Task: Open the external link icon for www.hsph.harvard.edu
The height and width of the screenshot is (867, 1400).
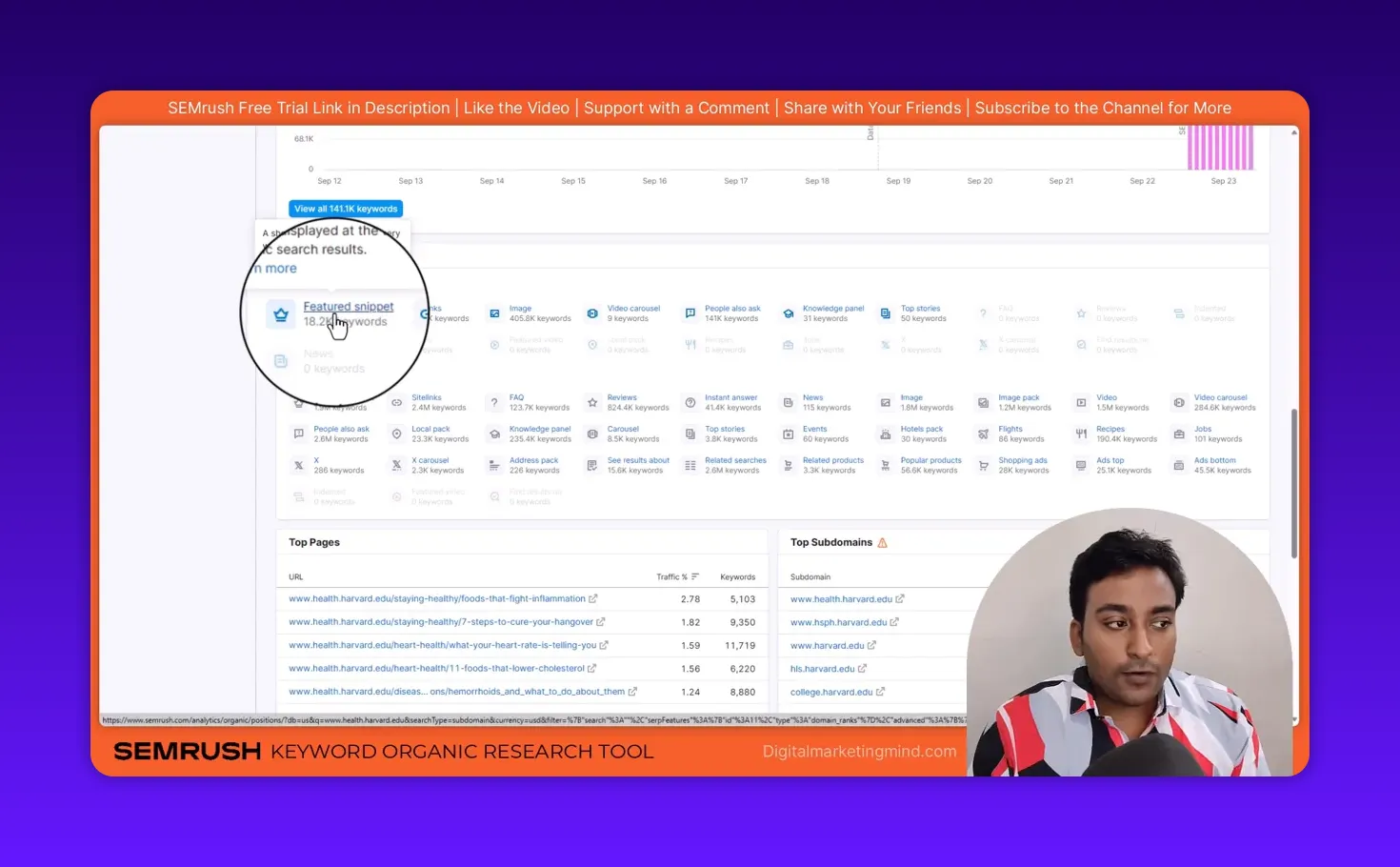Action: (896, 621)
